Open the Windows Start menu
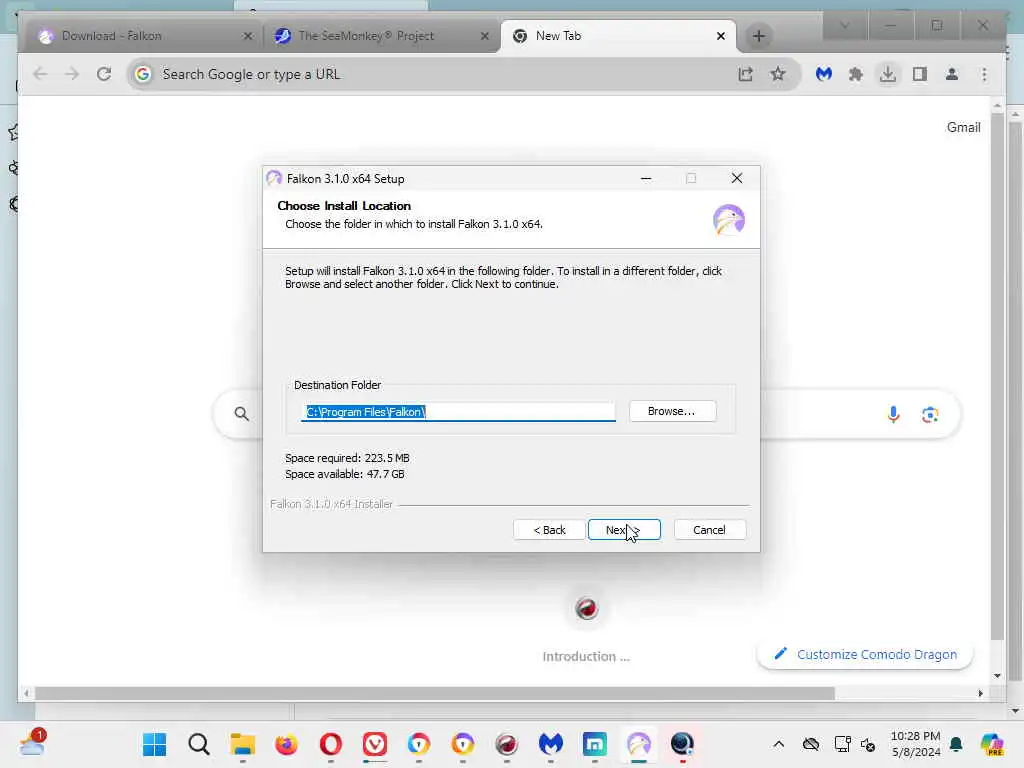1024x768 pixels. (155, 744)
